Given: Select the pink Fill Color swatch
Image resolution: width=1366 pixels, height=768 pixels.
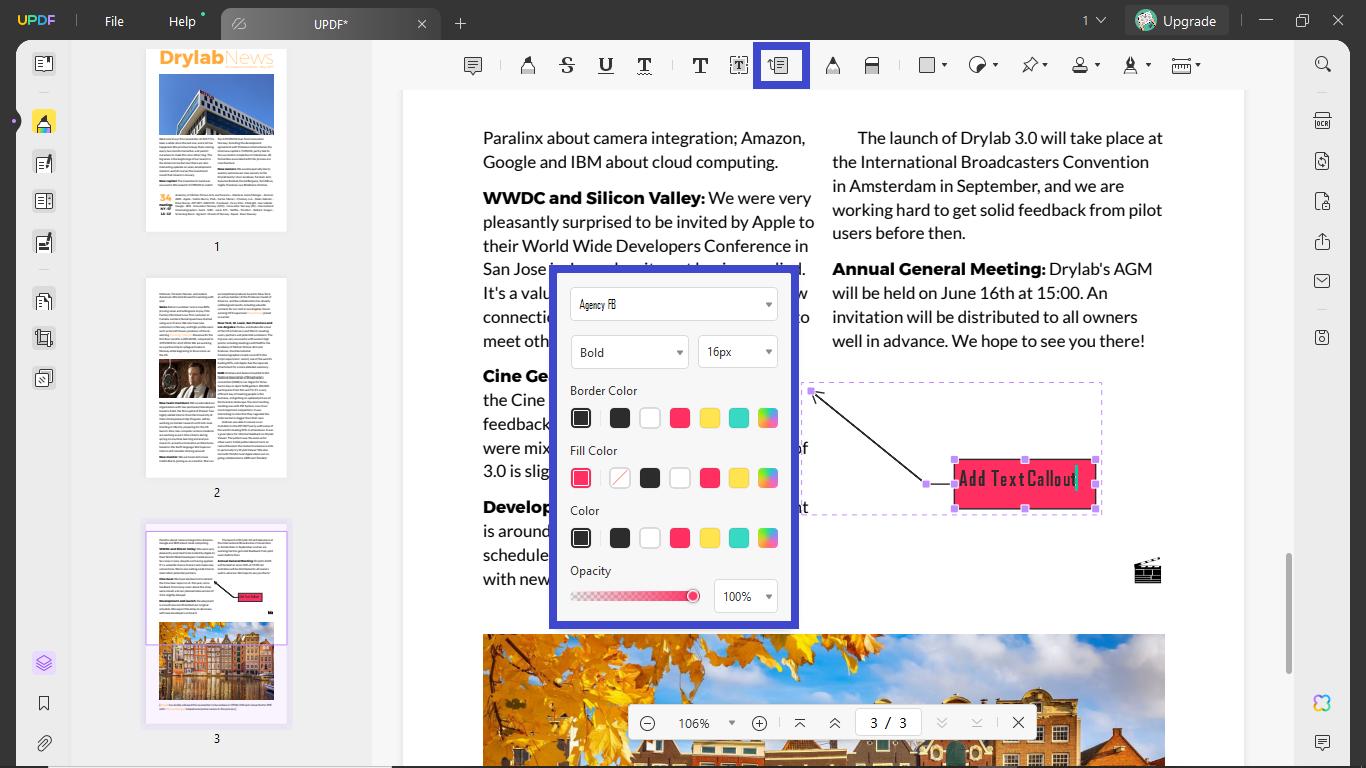Looking at the screenshot, I should click(x=580, y=477).
